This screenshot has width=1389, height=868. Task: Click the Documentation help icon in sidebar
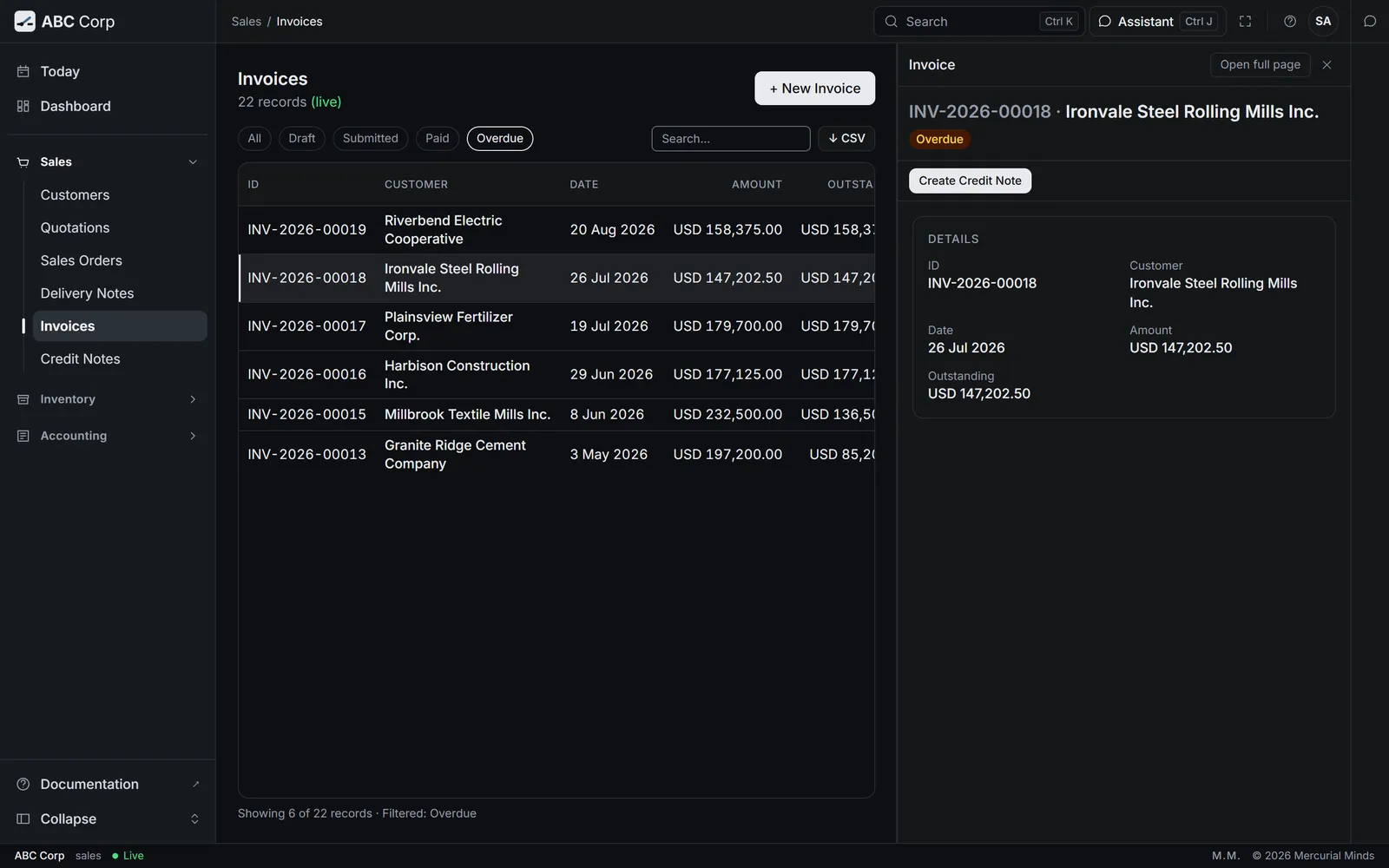click(23, 784)
